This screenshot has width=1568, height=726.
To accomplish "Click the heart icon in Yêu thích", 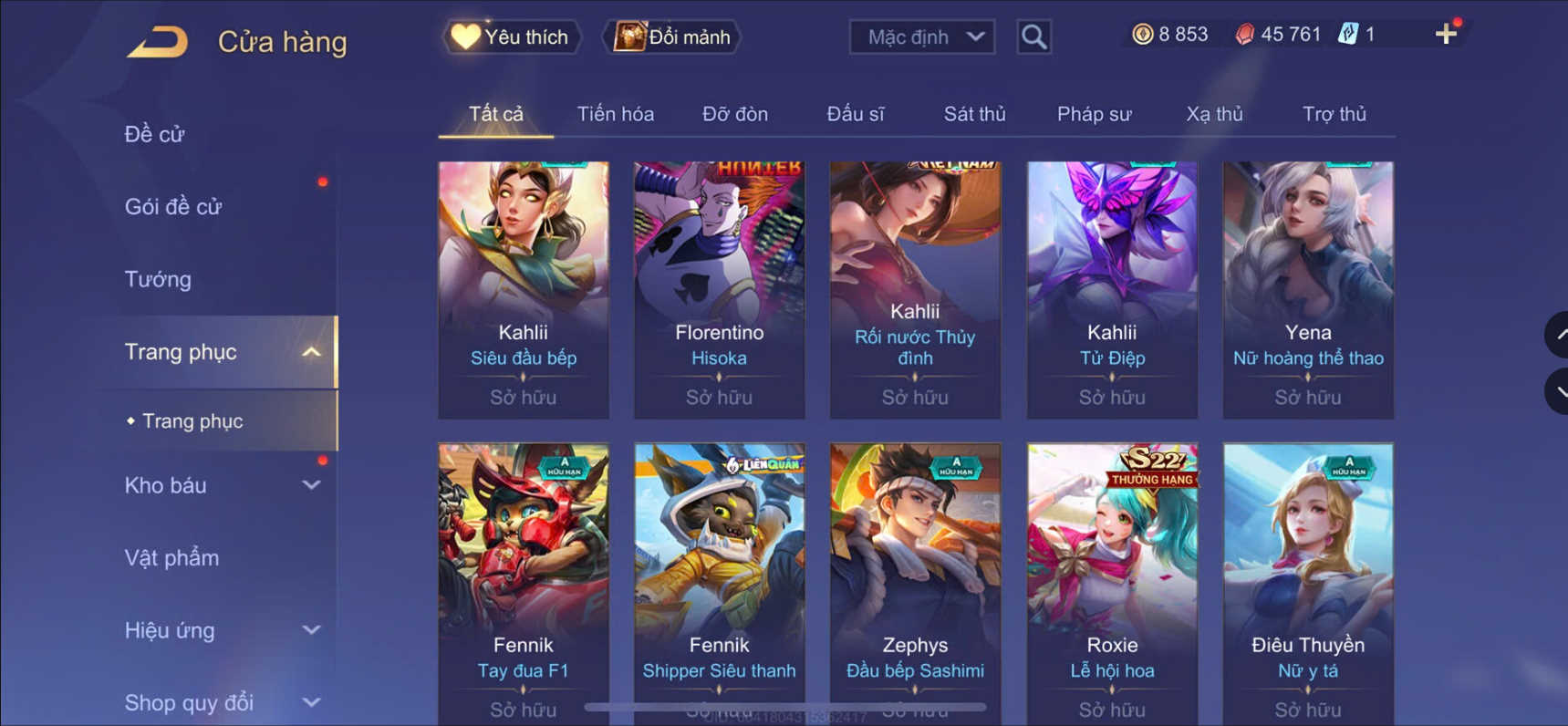I will (465, 36).
